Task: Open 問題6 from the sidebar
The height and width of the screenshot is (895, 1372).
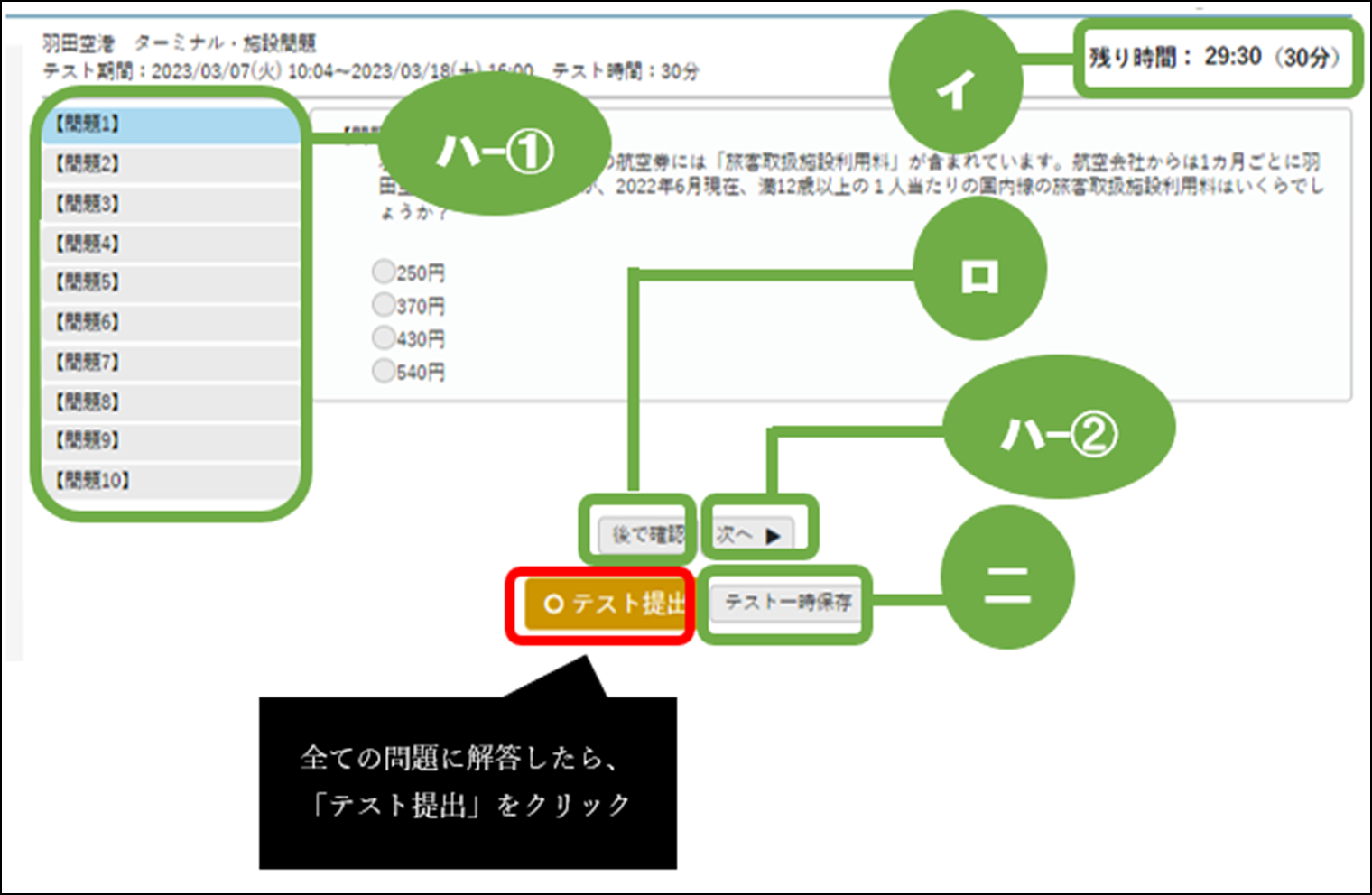Action: [170, 322]
